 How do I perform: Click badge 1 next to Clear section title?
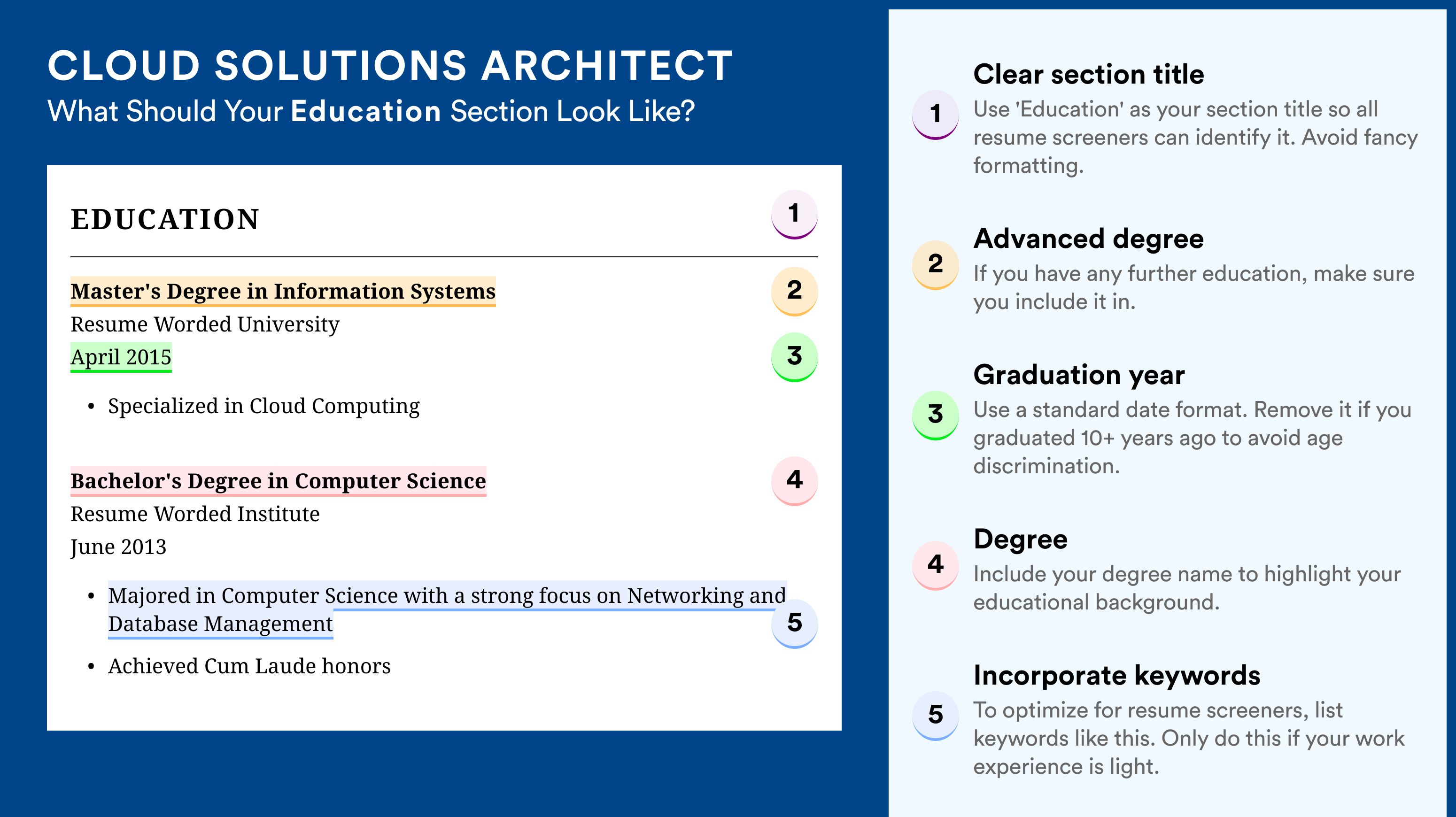[936, 115]
